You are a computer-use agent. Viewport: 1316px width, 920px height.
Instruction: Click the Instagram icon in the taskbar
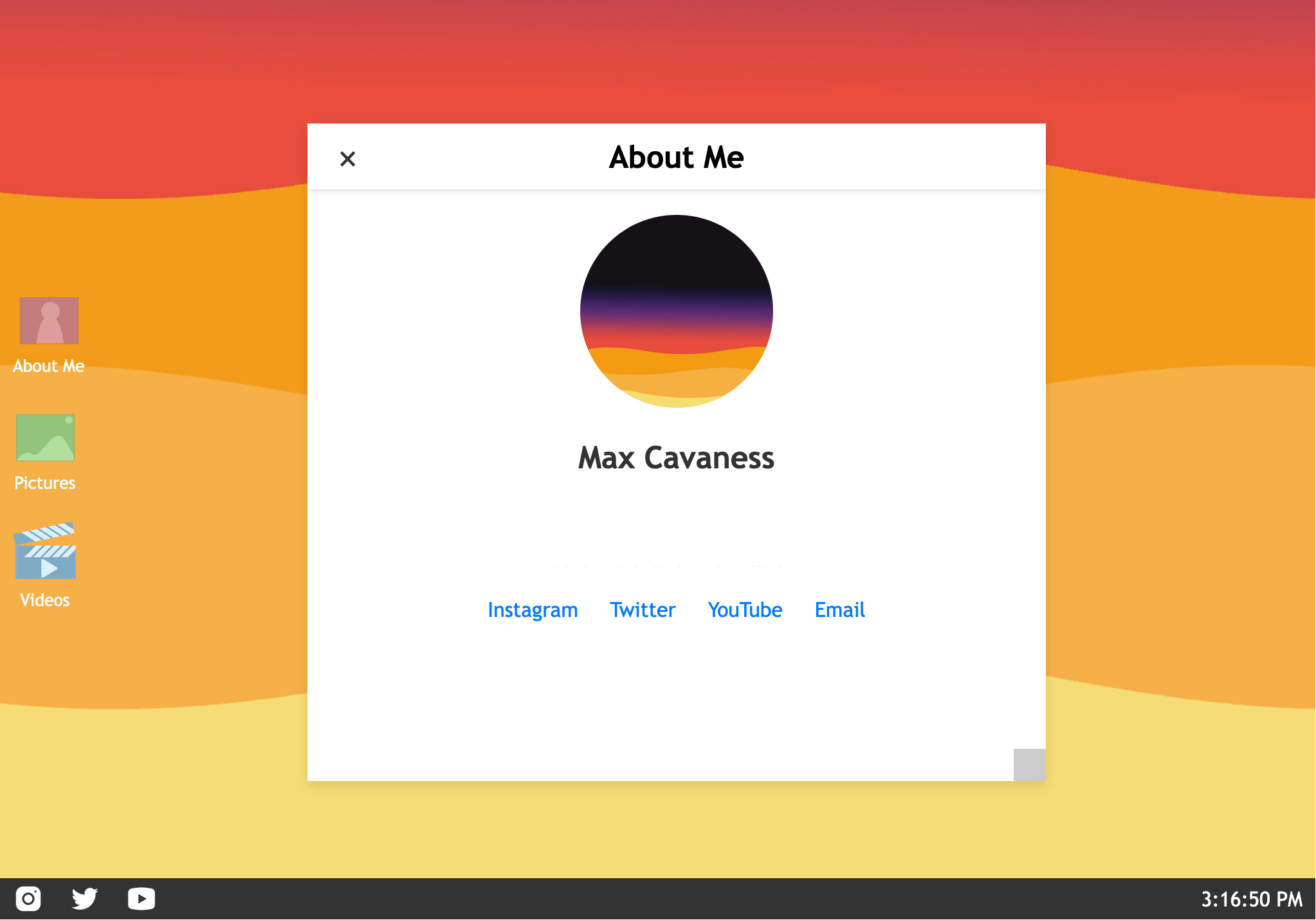click(x=28, y=899)
